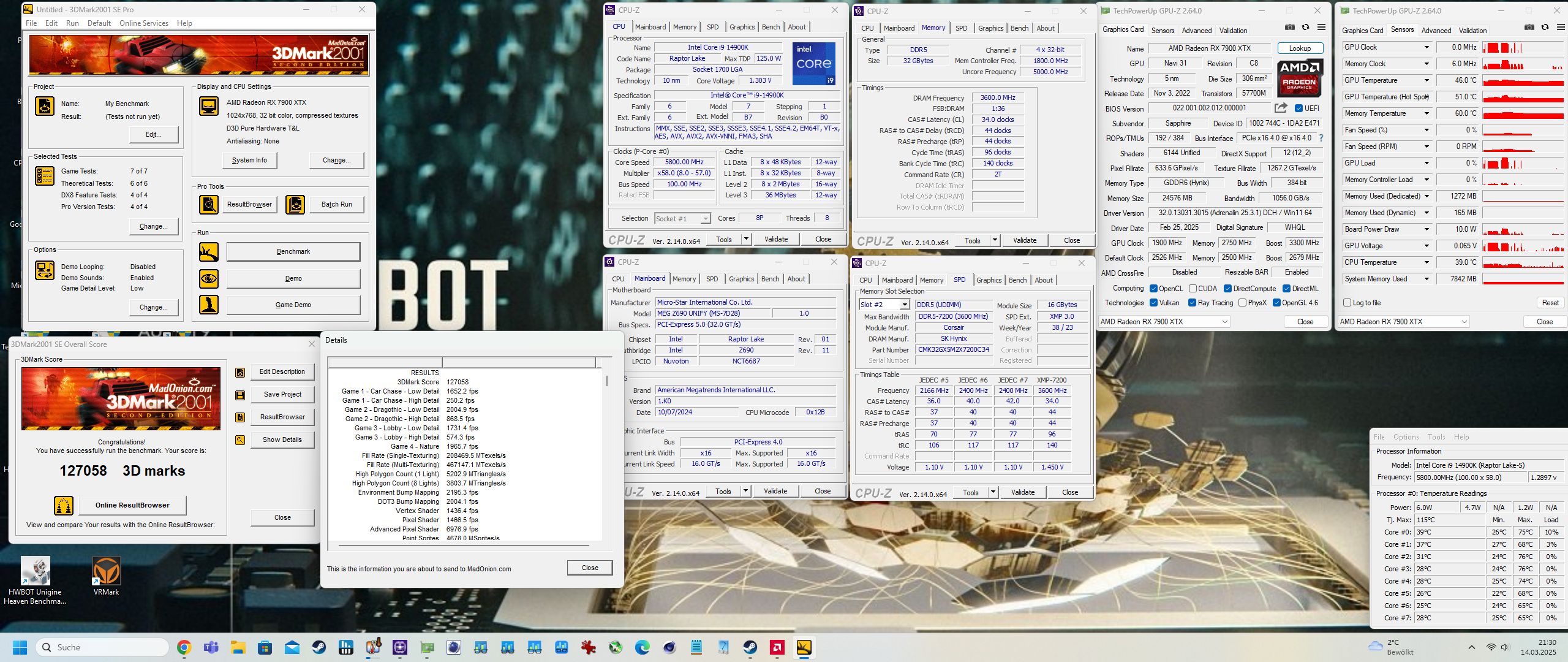Select the Graphics tab in CPU-Z SPD window
The height and width of the screenshot is (662, 1568).
(989, 280)
